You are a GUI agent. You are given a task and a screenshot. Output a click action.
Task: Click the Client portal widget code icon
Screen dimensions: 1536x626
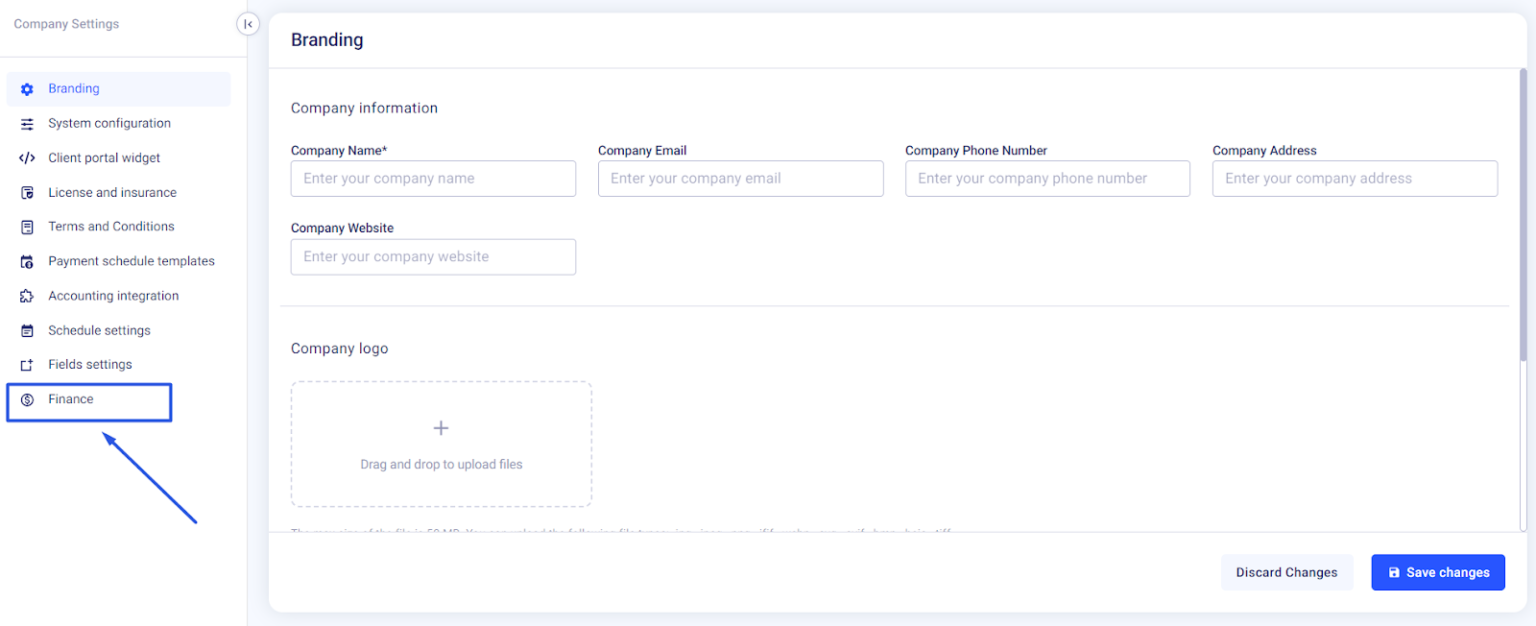(x=27, y=158)
